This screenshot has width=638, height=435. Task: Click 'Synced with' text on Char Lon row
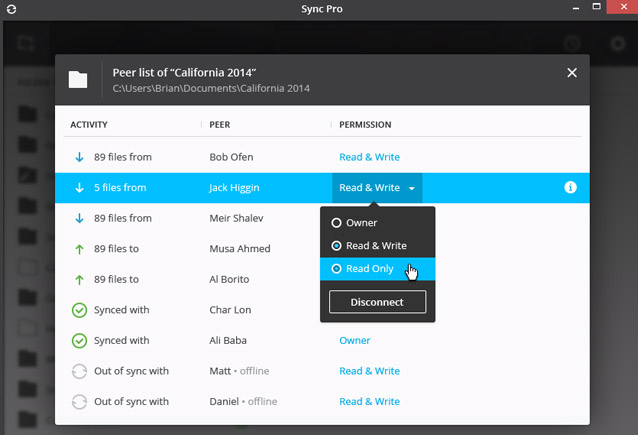(122, 310)
